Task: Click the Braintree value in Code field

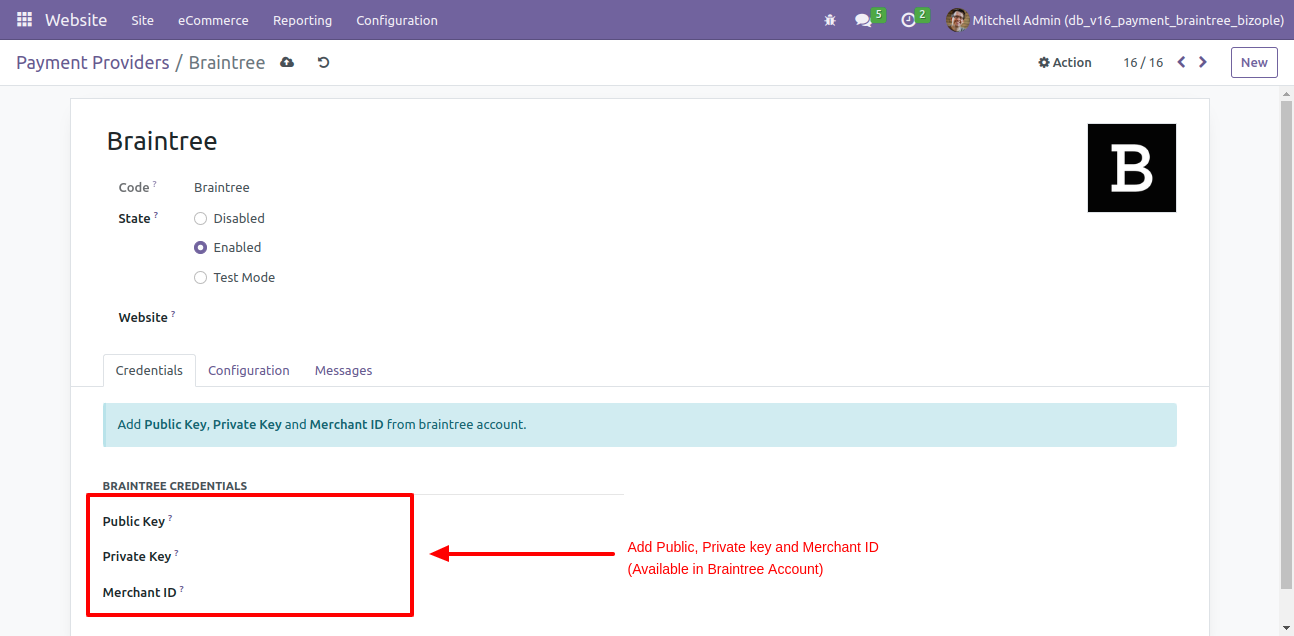Action: tap(222, 188)
